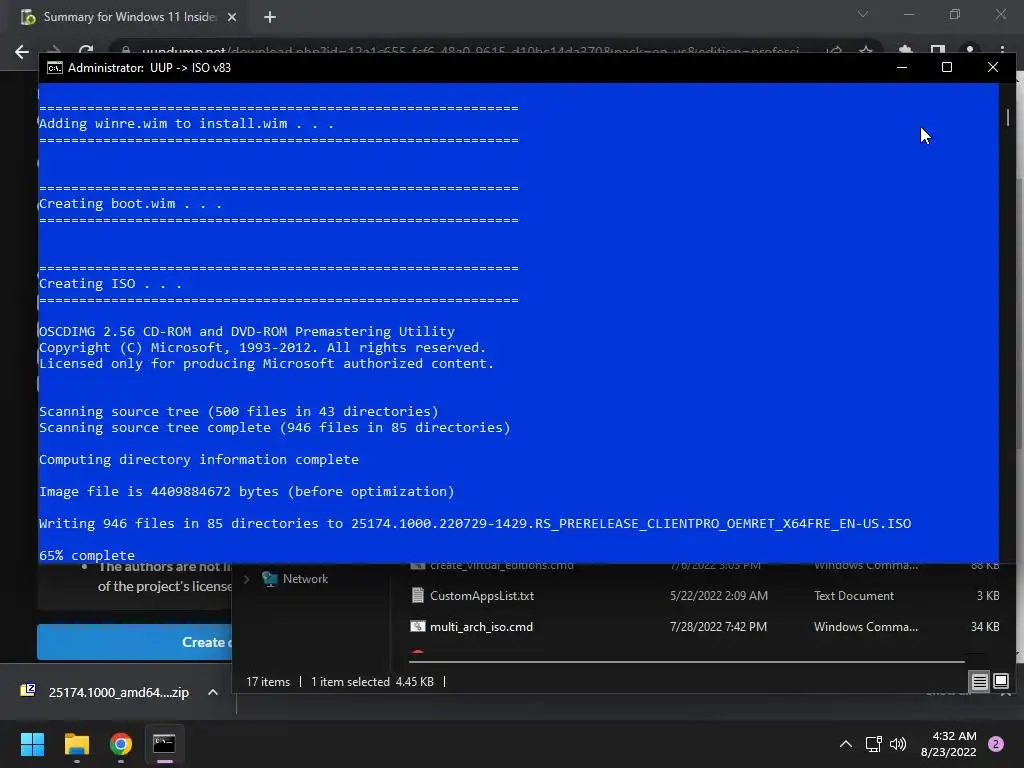Reload the current Chrome page
The image size is (1024, 768).
point(86,50)
